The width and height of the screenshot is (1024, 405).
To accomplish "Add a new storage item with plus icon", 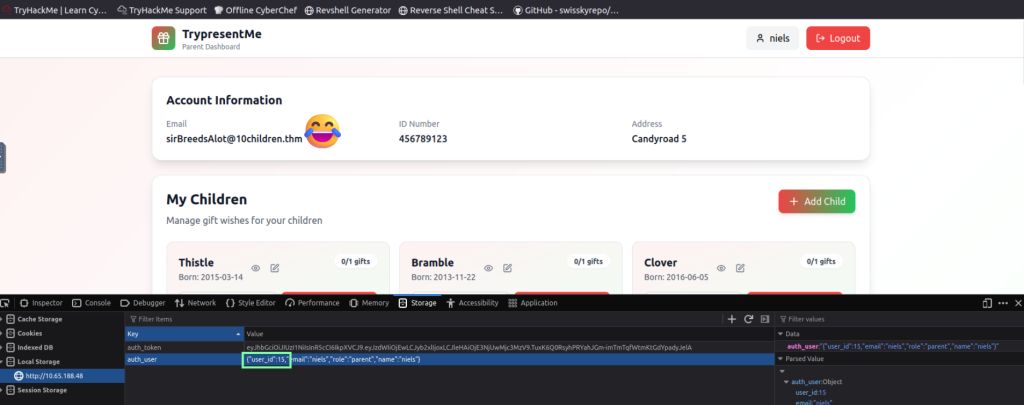I will coord(732,318).
